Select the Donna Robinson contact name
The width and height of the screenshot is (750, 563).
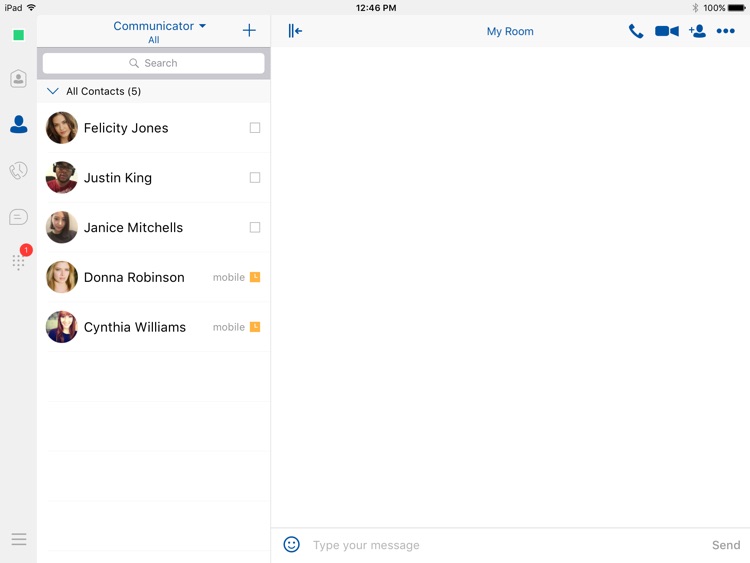click(134, 277)
